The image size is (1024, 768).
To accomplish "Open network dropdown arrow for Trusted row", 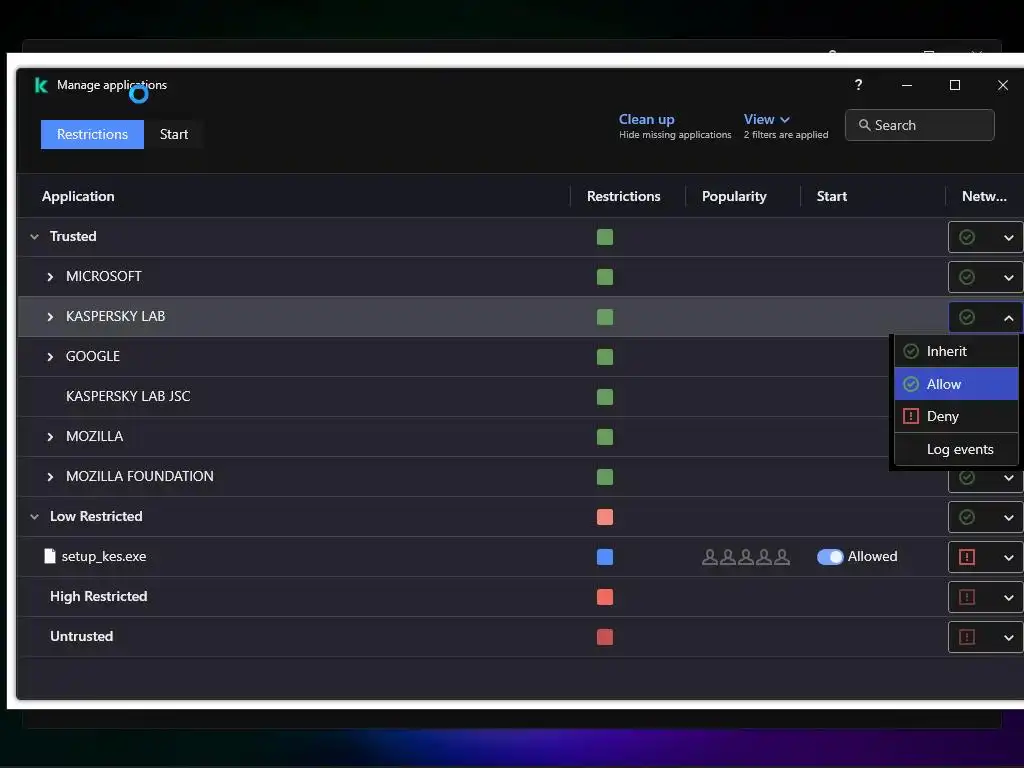I will [1008, 238].
